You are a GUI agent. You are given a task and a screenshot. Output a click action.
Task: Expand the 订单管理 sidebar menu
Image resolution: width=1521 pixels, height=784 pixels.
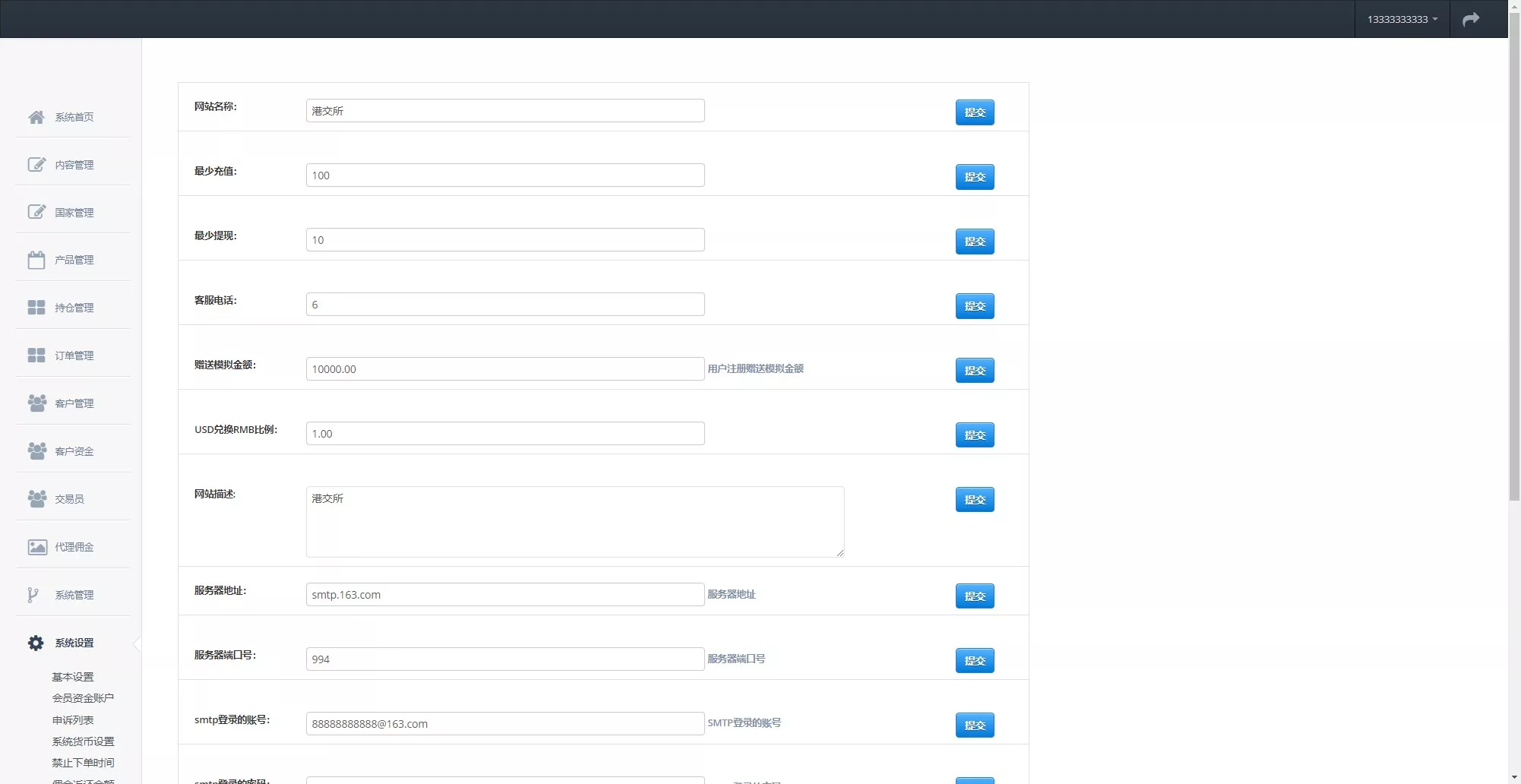[74, 356]
